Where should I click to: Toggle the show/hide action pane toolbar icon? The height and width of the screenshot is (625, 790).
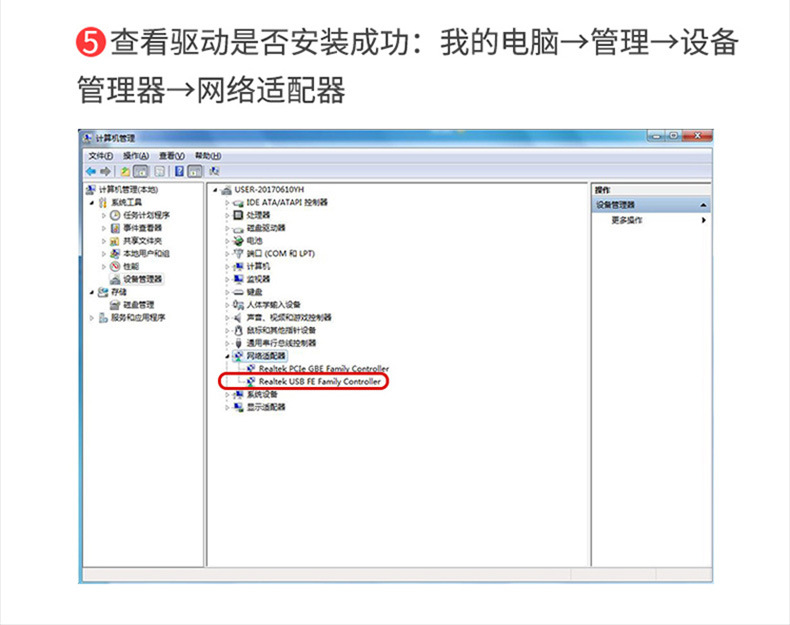[195, 171]
